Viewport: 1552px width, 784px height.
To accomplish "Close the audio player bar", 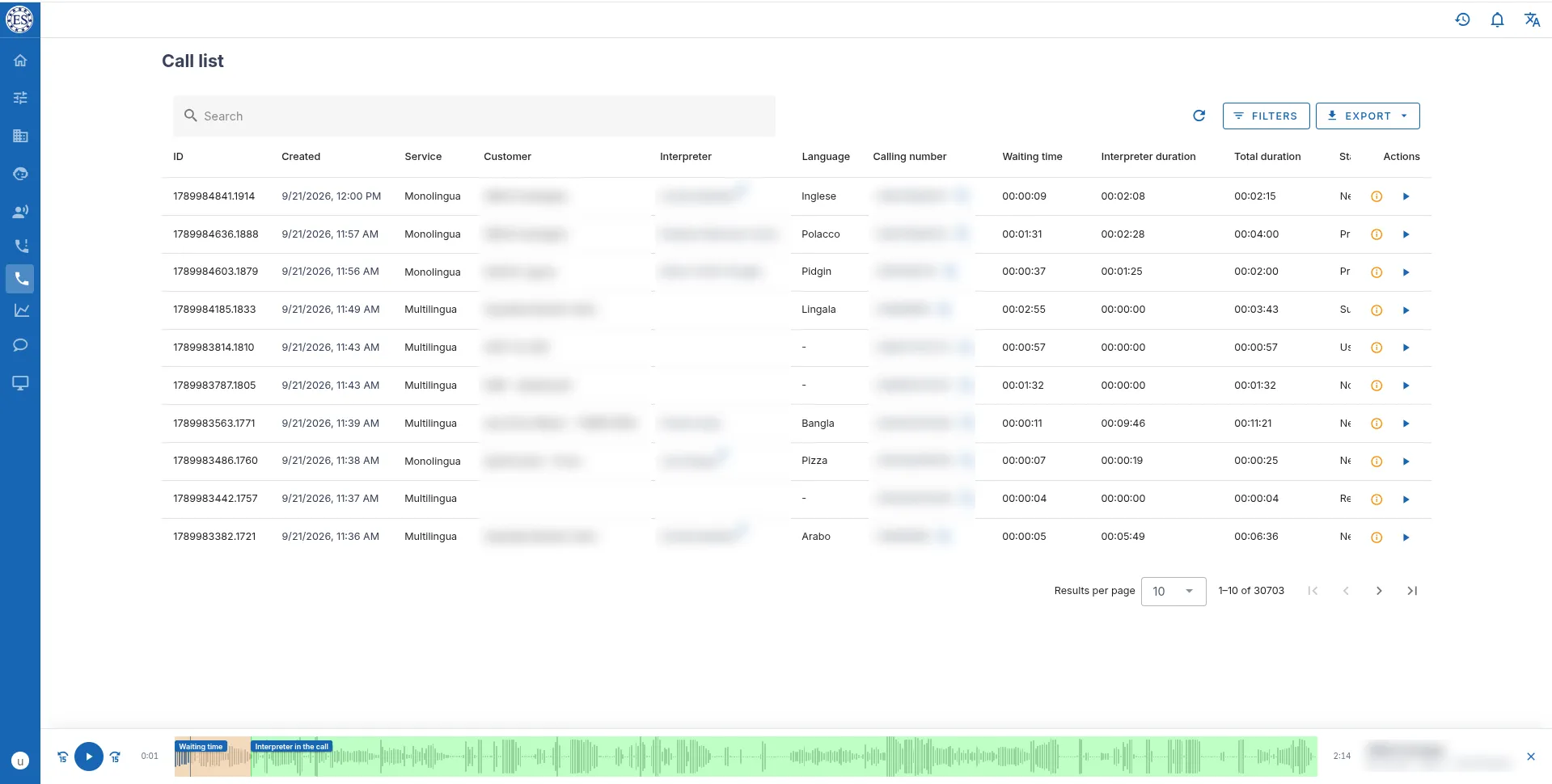I will (x=1530, y=757).
